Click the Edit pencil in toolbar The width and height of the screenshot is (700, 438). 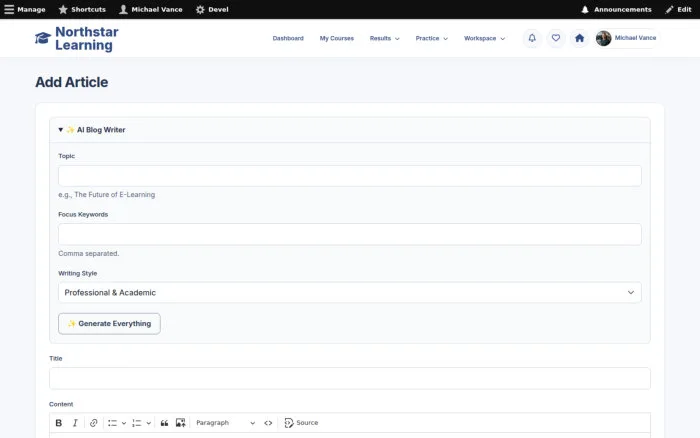(678, 9)
